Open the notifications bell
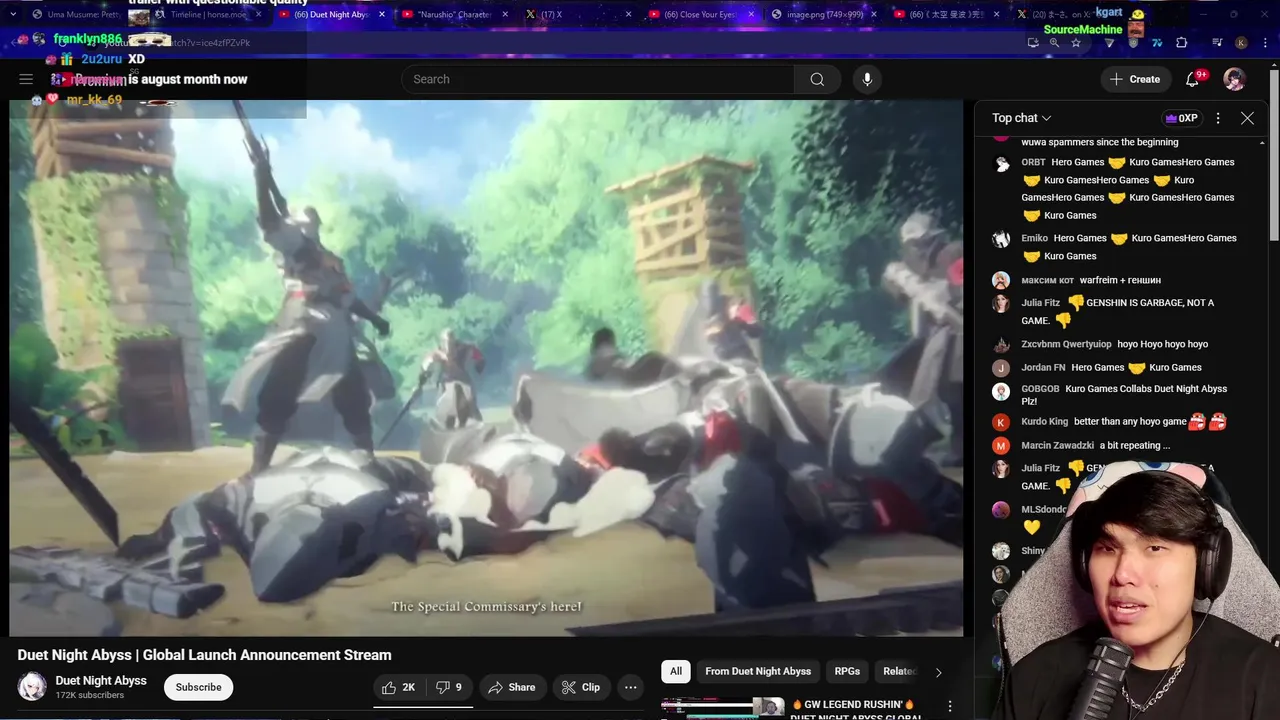Viewport: 1280px width, 720px height. tap(1192, 79)
